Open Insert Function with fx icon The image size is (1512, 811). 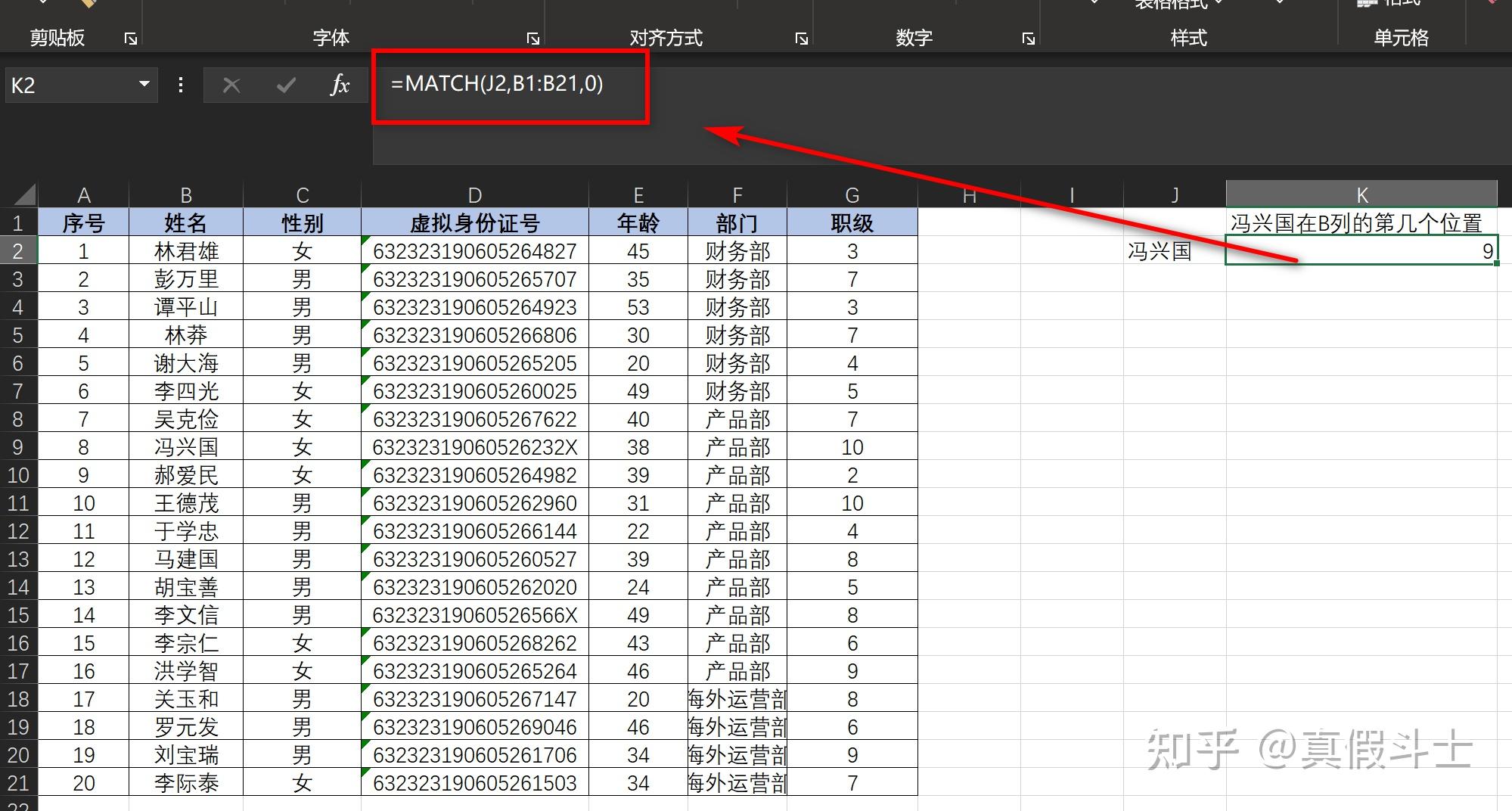[x=340, y=85]
